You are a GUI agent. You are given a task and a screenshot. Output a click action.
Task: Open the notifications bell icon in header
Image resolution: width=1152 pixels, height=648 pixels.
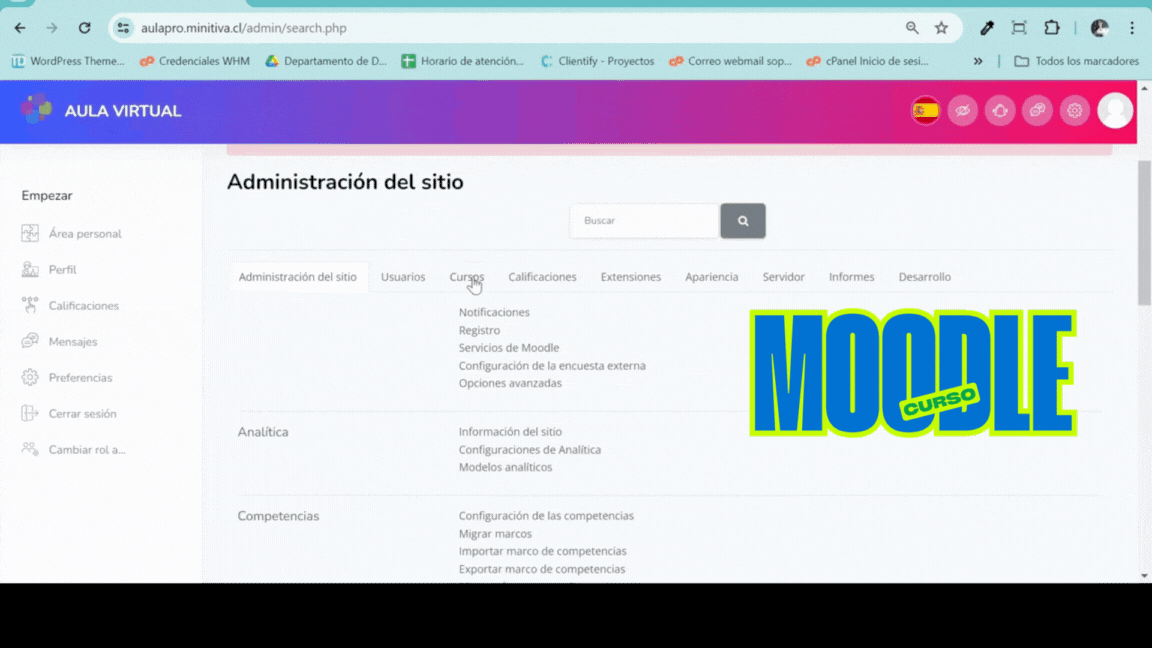(x=1000, y=111)
